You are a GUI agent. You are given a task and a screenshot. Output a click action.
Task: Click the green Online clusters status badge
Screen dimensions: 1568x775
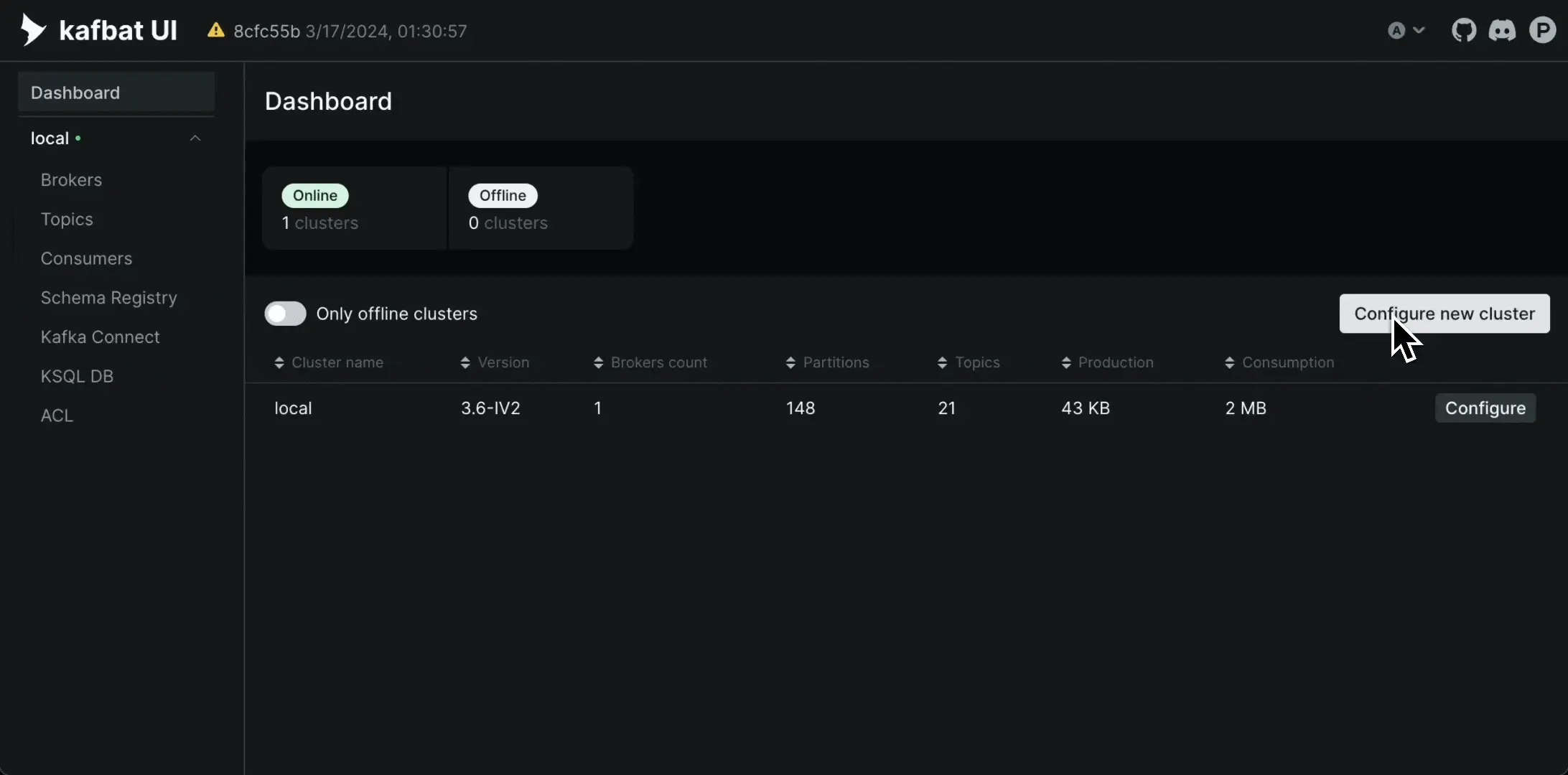tap(314, 195)
